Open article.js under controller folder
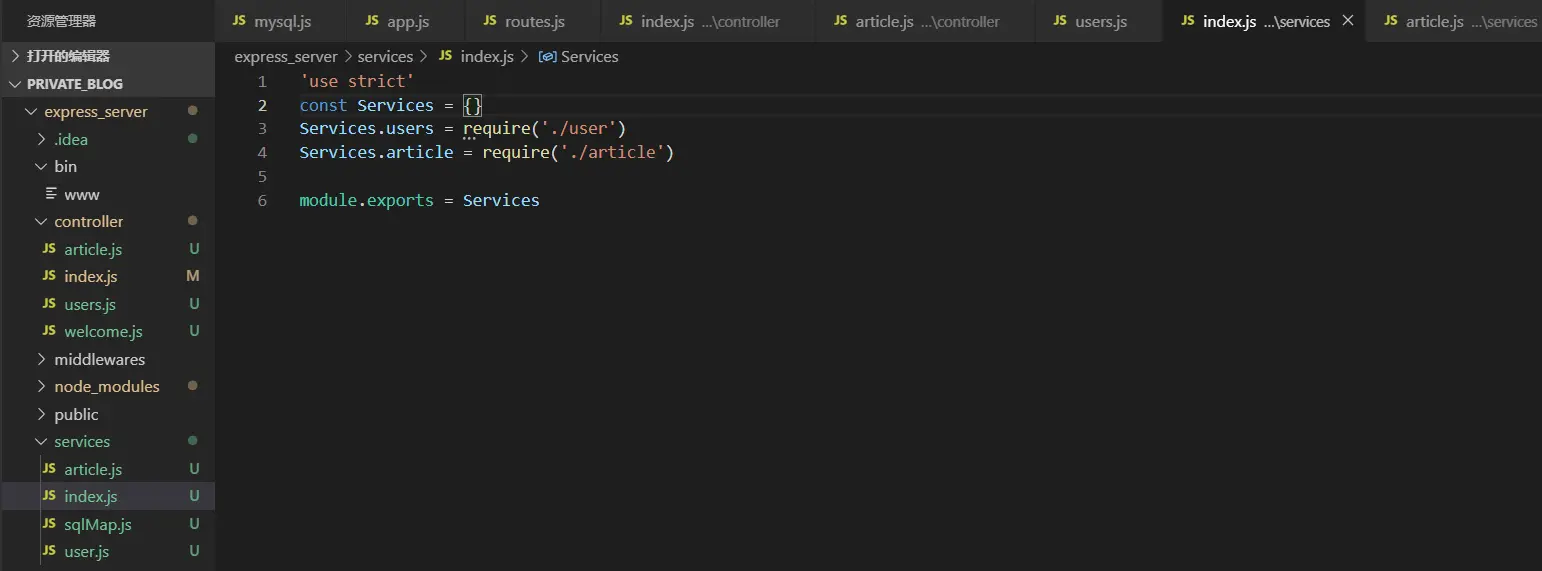 [x=107, y=249]
